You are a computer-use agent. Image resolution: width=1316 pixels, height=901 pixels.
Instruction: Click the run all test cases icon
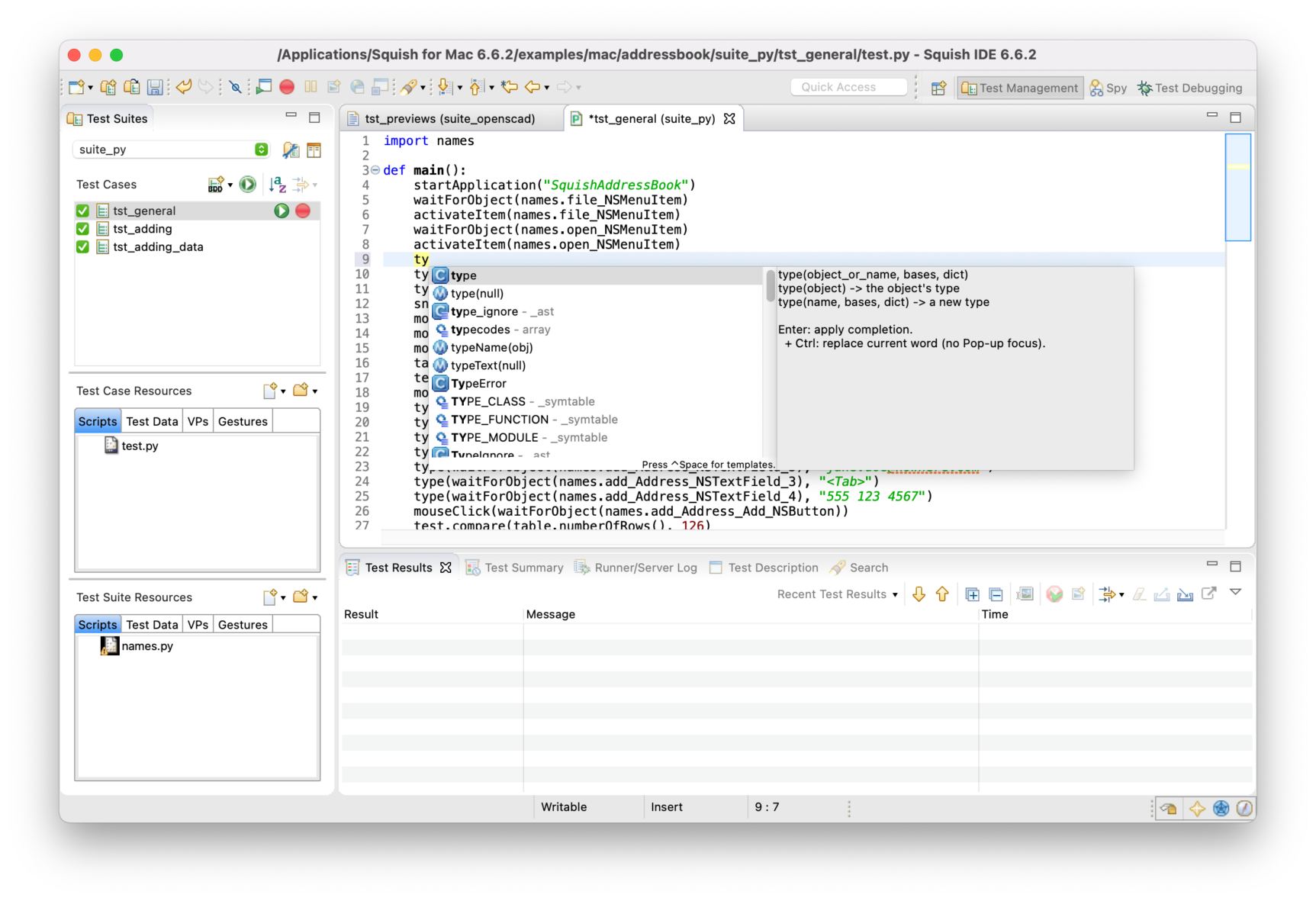click(x=247, y=185)
